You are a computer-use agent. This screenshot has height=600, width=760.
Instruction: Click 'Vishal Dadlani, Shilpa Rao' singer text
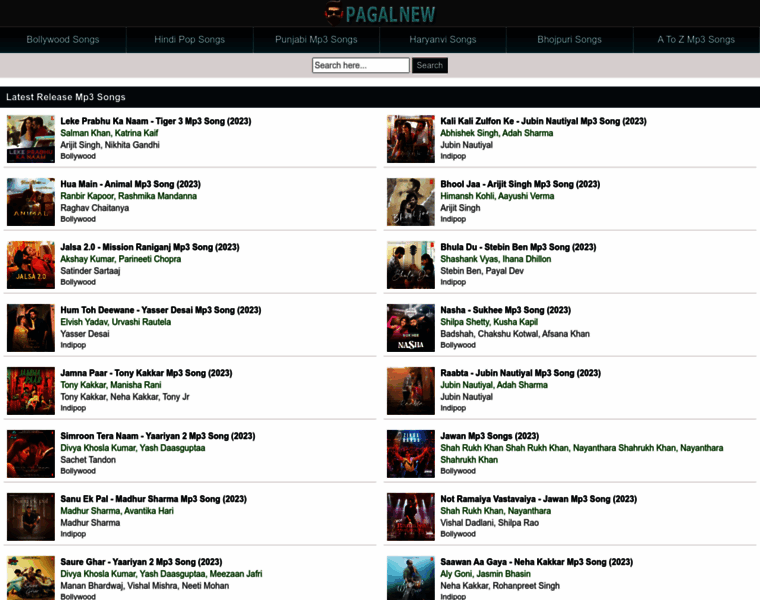(490, 523)
